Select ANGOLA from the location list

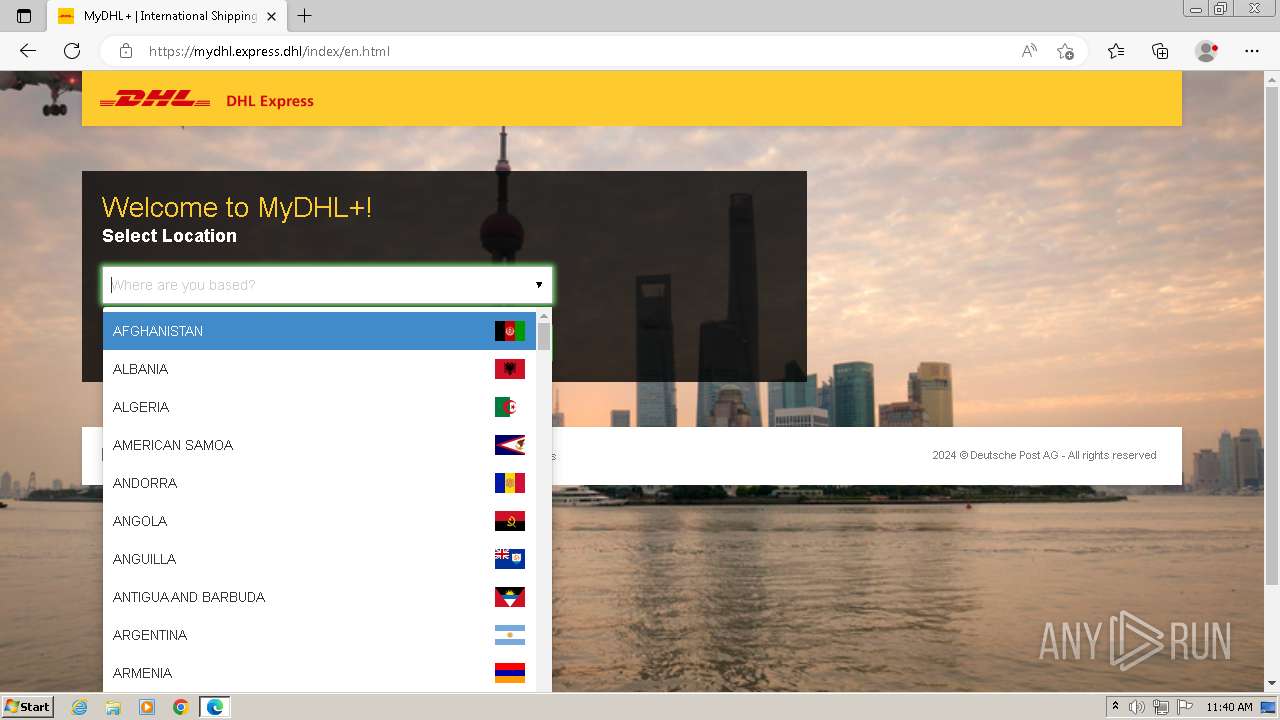point(319,521)
